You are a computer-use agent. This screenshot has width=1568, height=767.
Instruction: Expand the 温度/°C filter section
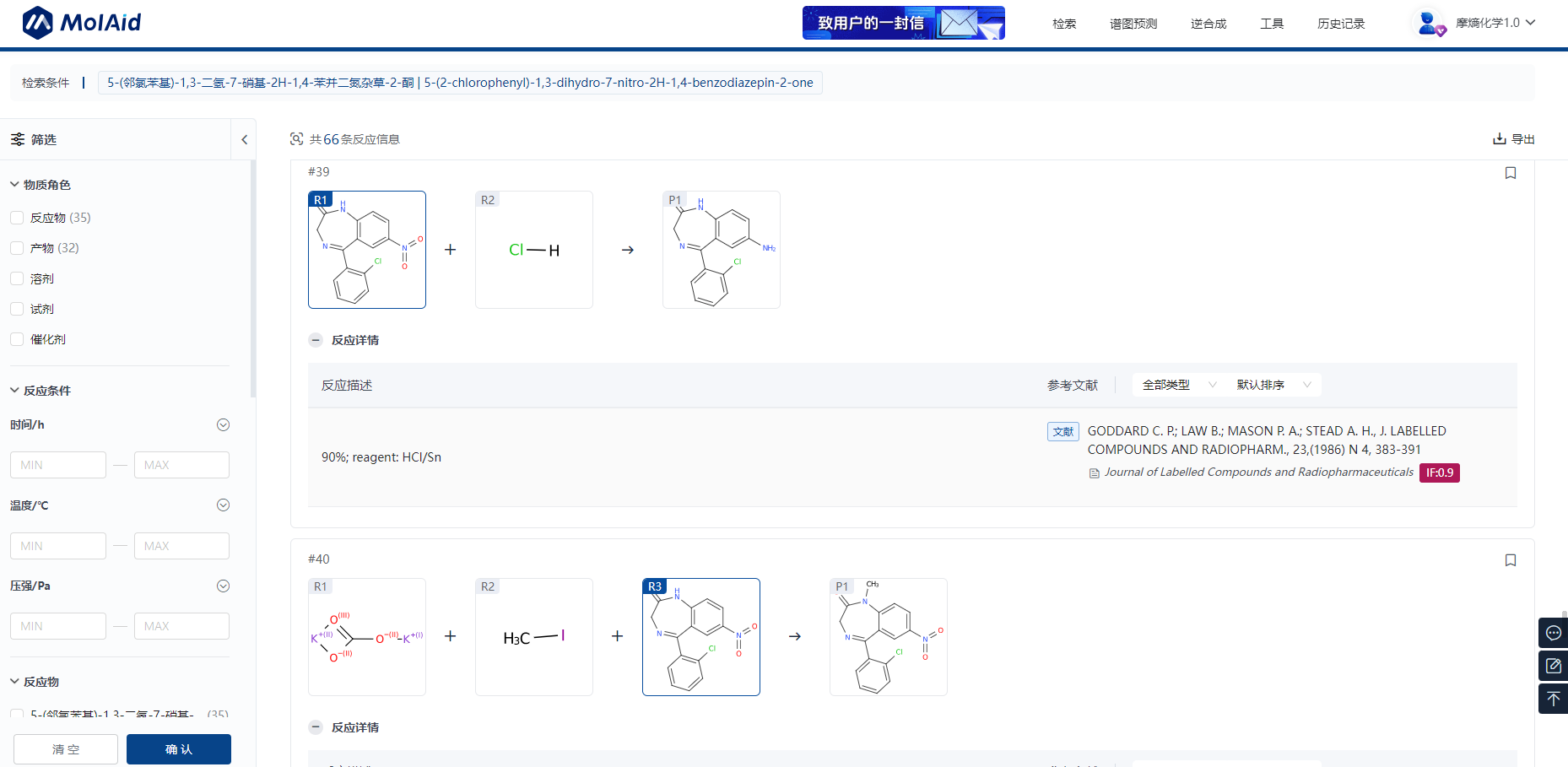pos(223,505)
